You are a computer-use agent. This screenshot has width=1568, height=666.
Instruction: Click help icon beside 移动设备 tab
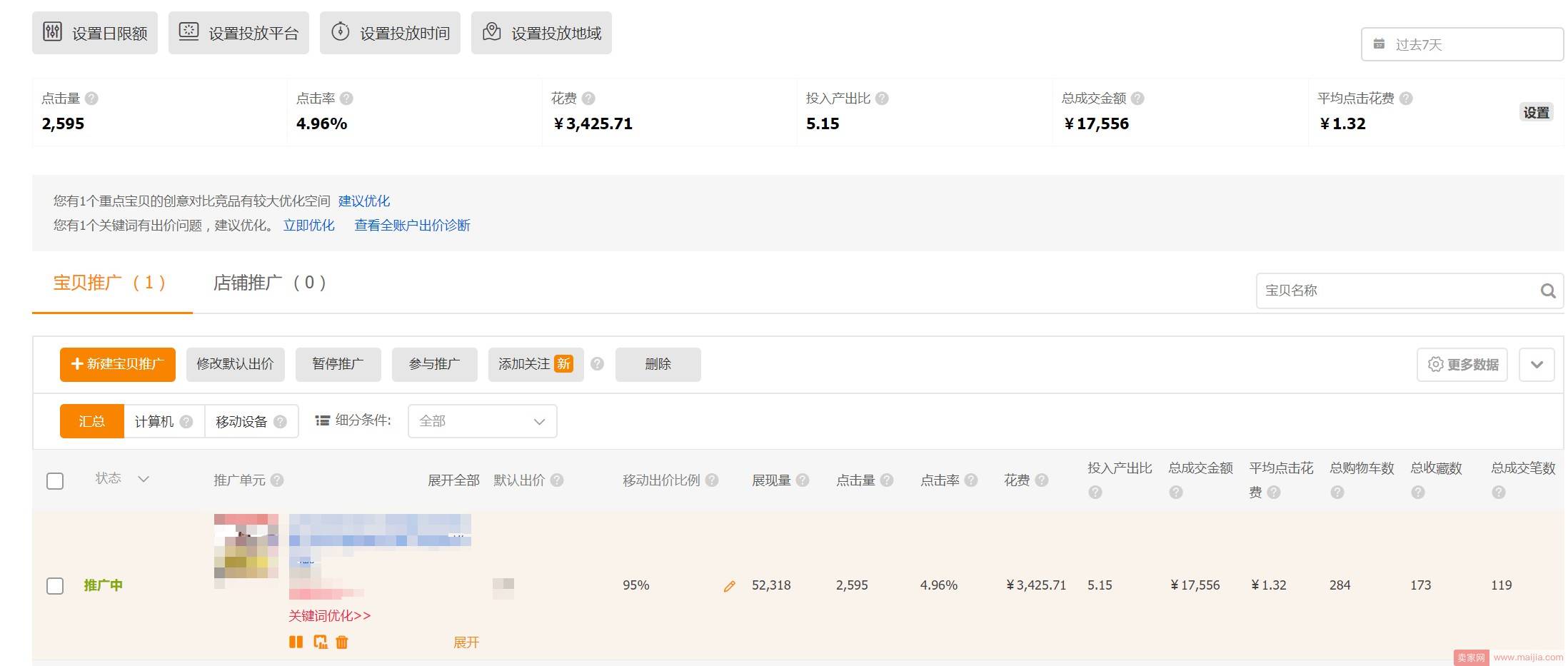click(280, 421)
